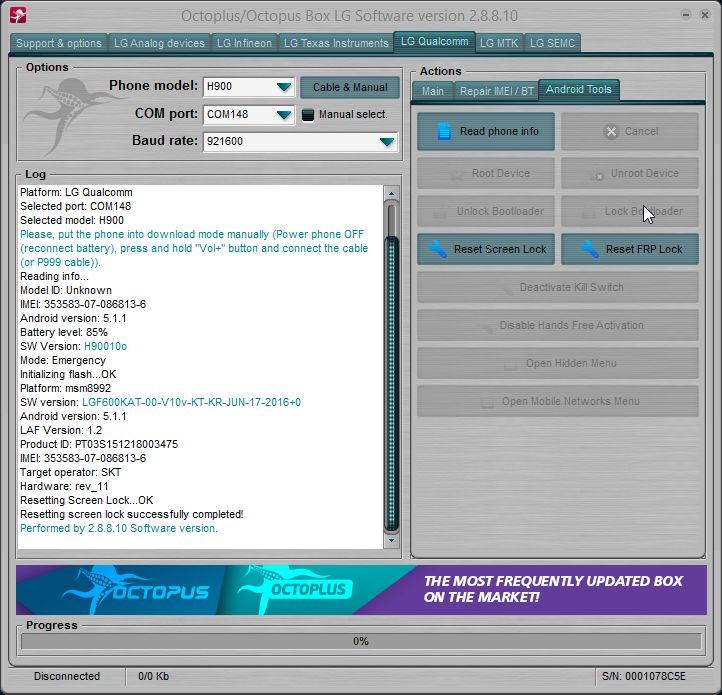The image size is (722, 695).
Task: Click the log scroll up arrow
Action: point(391,193)
